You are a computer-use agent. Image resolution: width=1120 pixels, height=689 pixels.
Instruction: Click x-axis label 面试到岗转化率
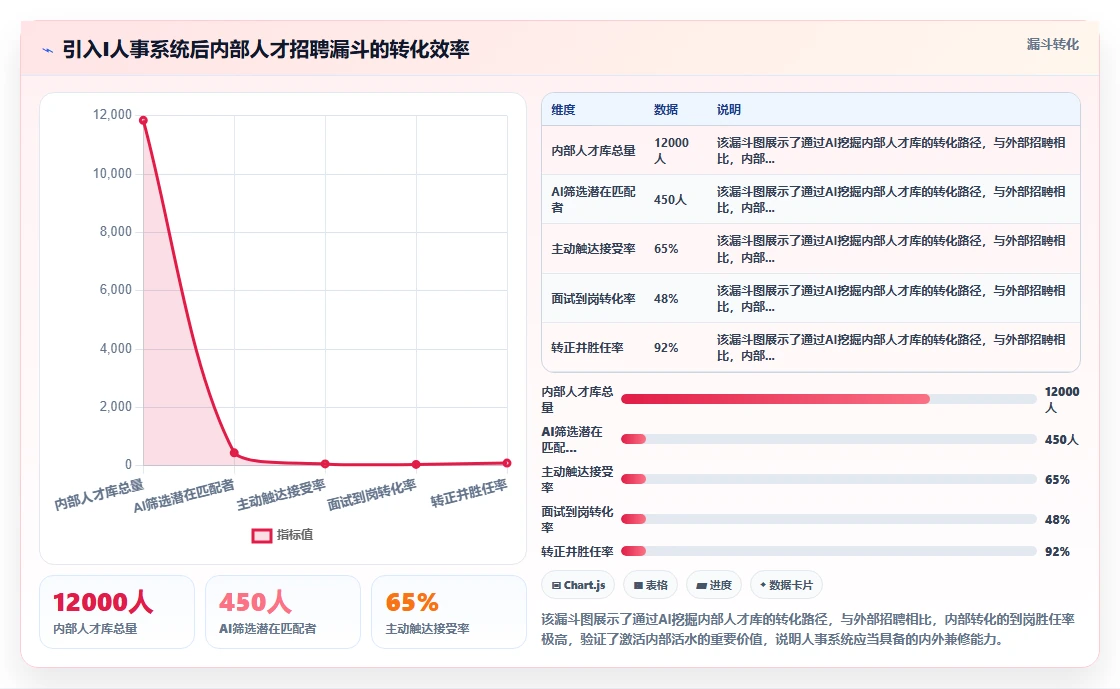click(372, 495)
